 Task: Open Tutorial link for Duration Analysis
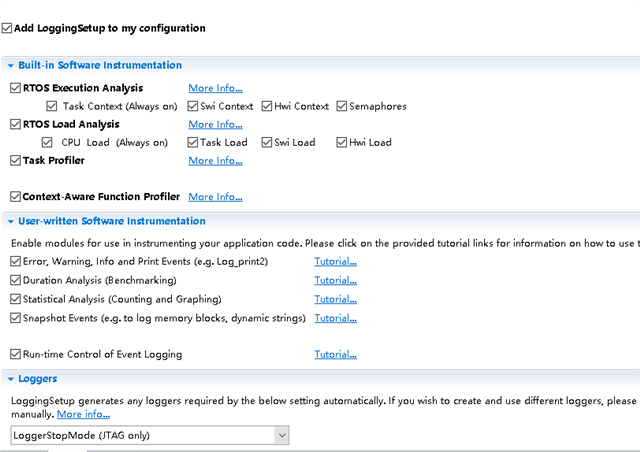[335, 280]
